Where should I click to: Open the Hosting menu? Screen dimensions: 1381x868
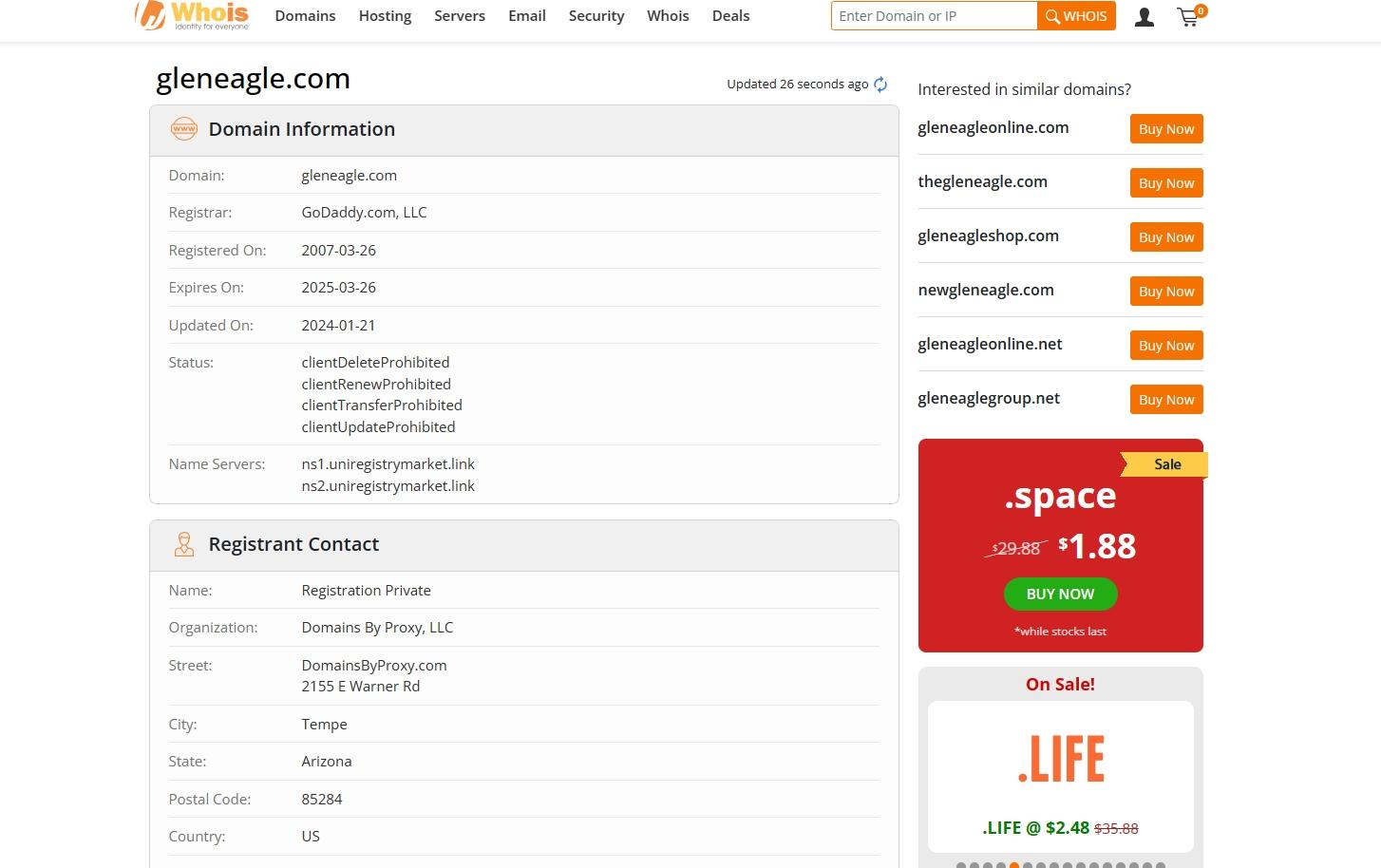385,16
